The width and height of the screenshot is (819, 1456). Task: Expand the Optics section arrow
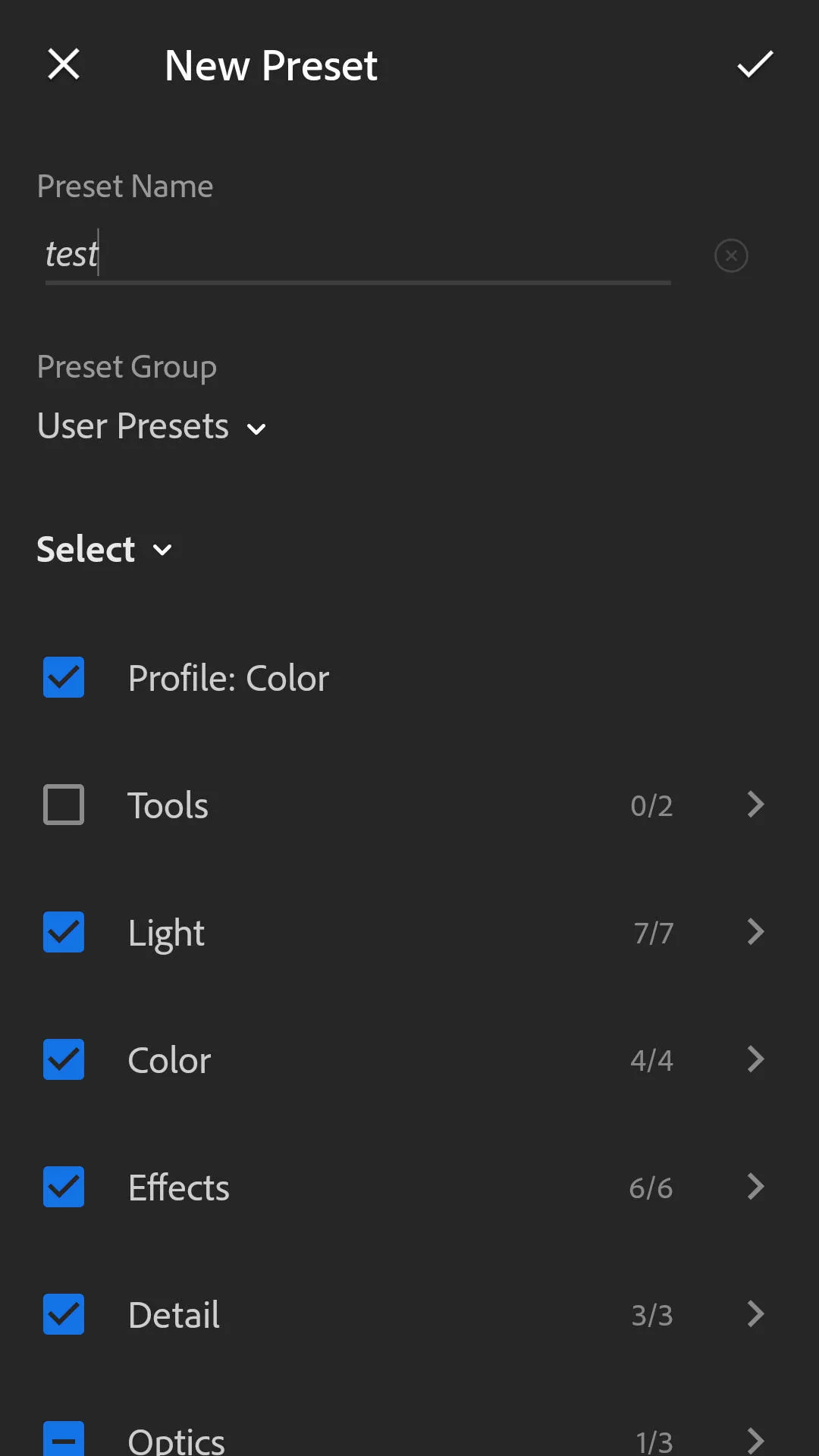click(755, 1440)
